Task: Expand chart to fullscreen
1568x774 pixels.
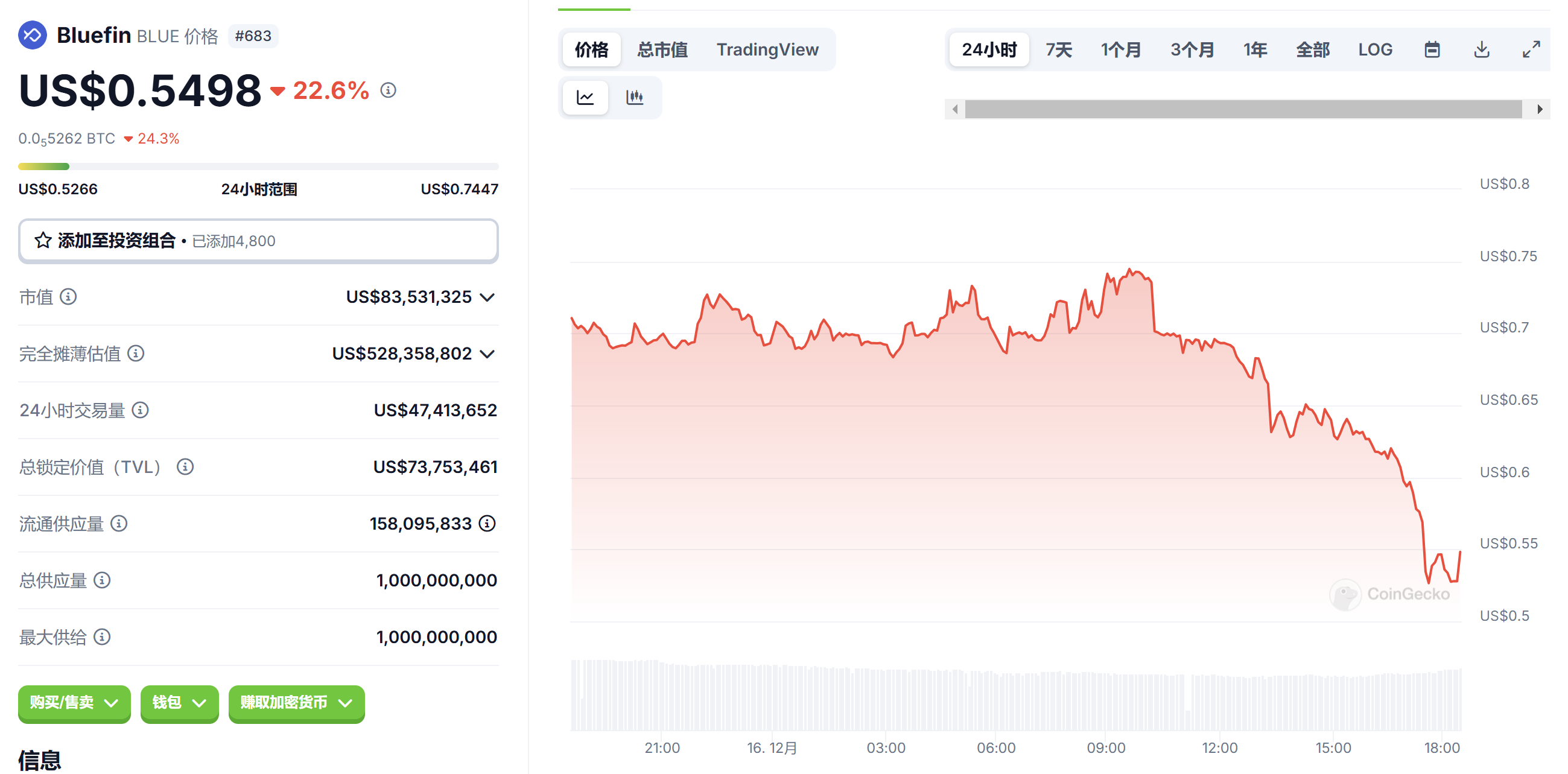Action: 1531,49
